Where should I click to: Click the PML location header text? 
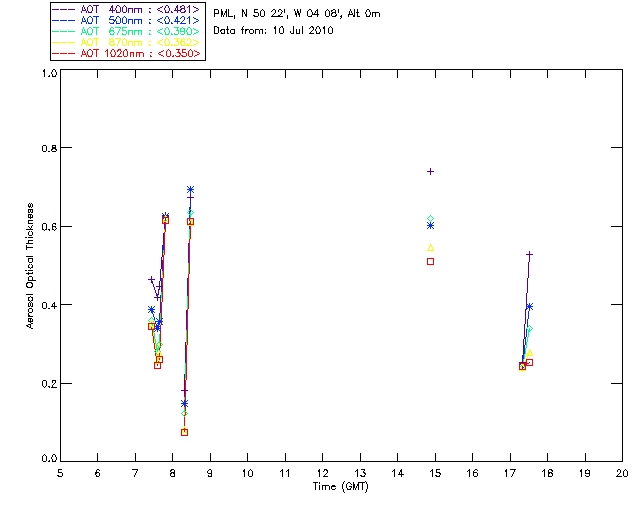click(297, 14)
